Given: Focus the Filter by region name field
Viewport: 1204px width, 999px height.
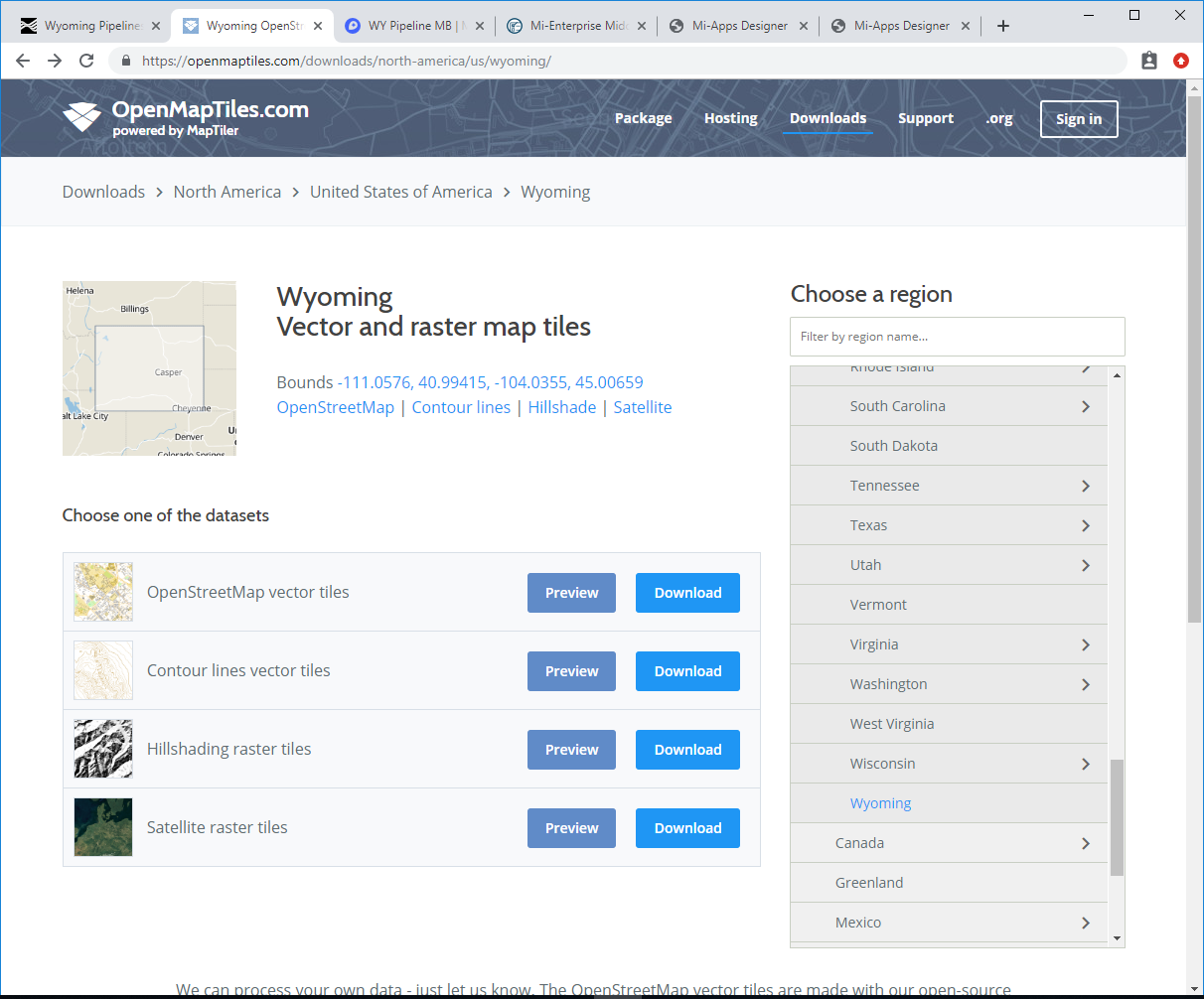Looking at the screenshot, I should coord(958,337).
